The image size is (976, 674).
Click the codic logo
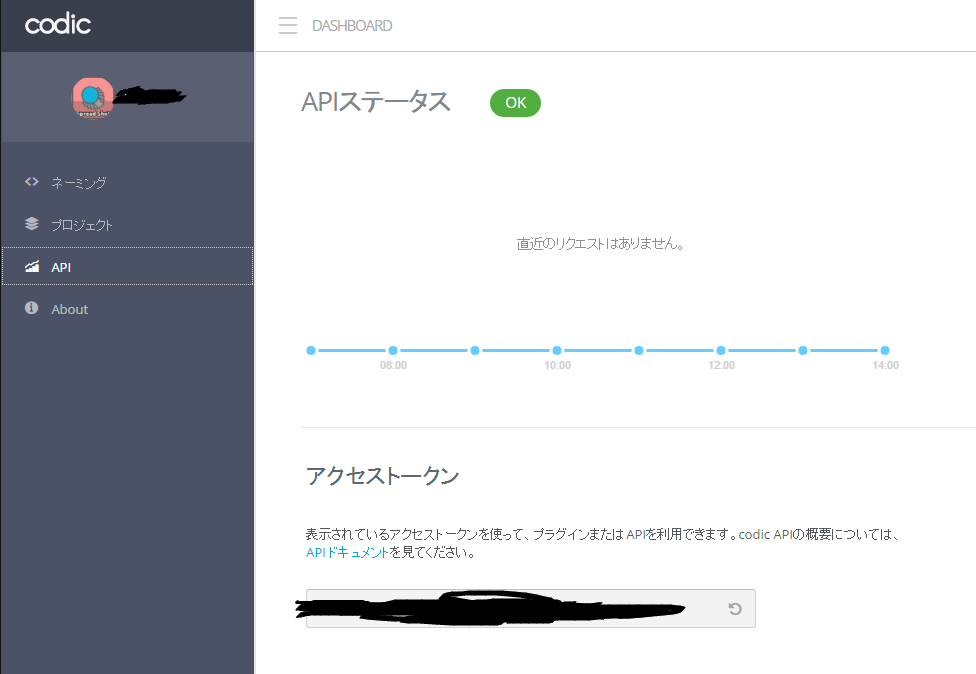[57, 25]
